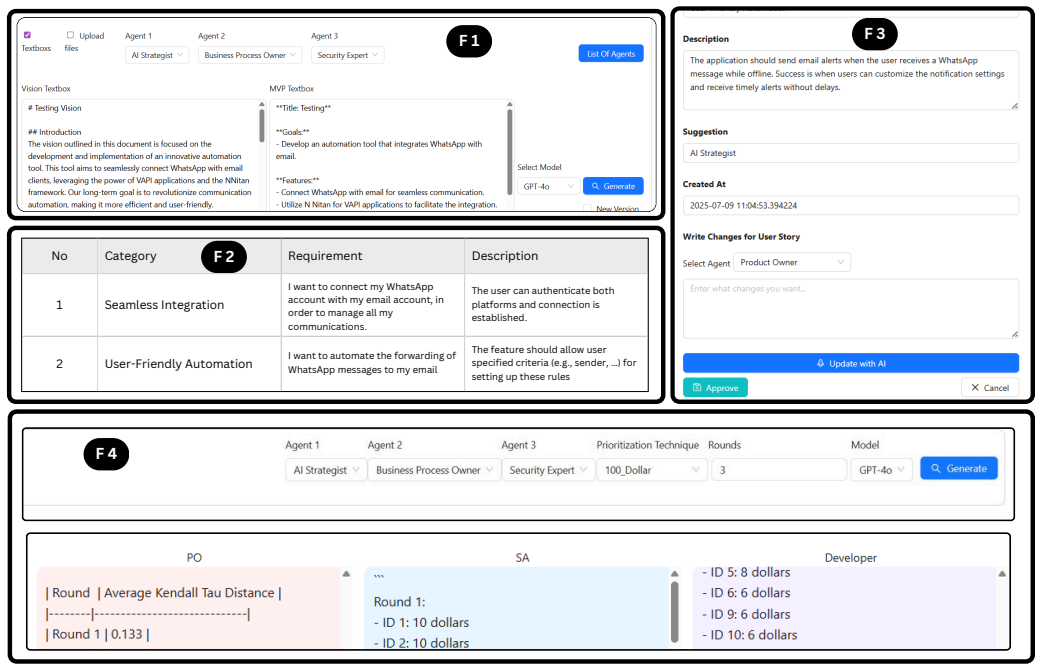Image resolution: width=1041 pixels, height=670 pixels.
Task: Click the PO panel heading
Action: point(194,558)
